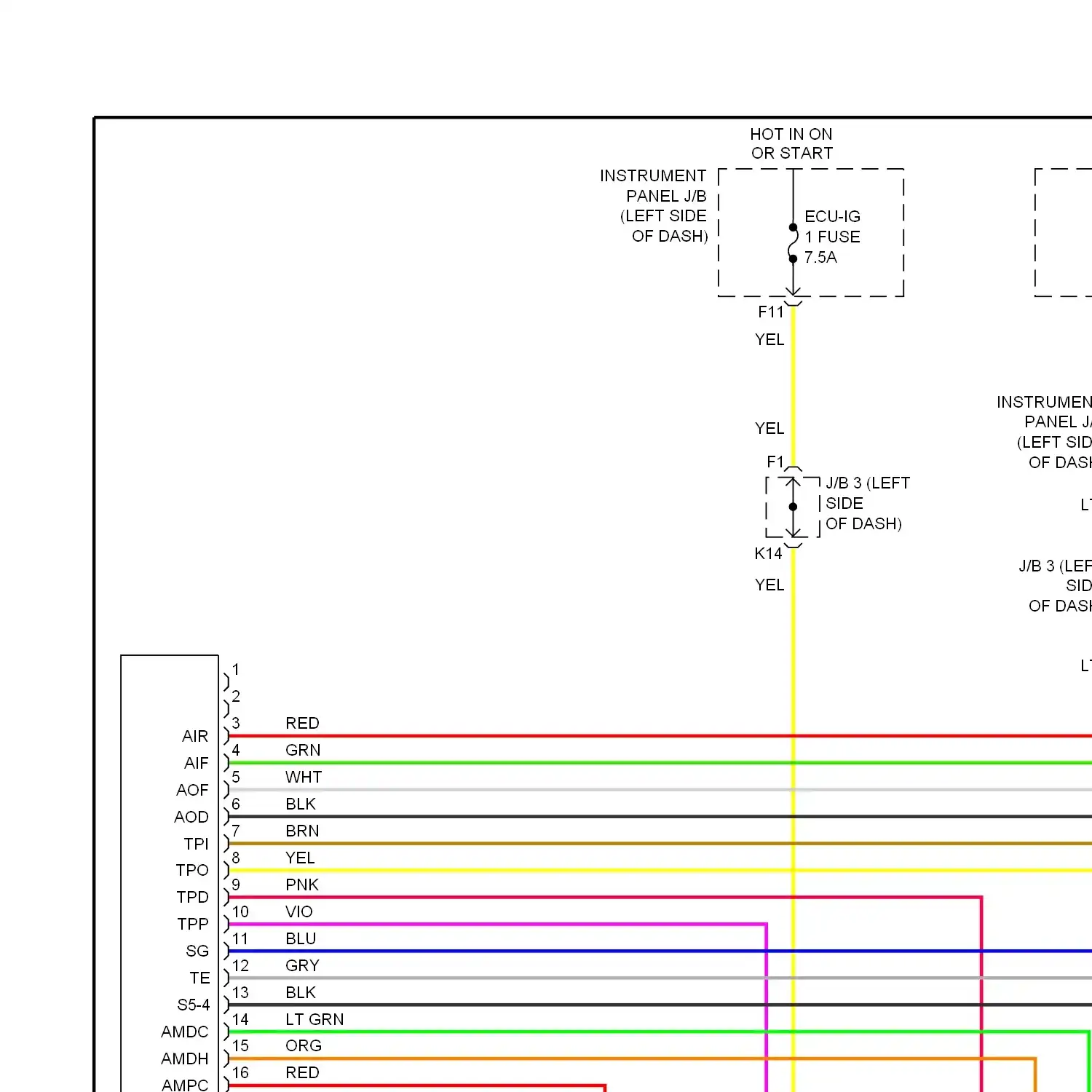
Task: Select the BLK wire label at pin 6
Action: click(x=301, y=804)
